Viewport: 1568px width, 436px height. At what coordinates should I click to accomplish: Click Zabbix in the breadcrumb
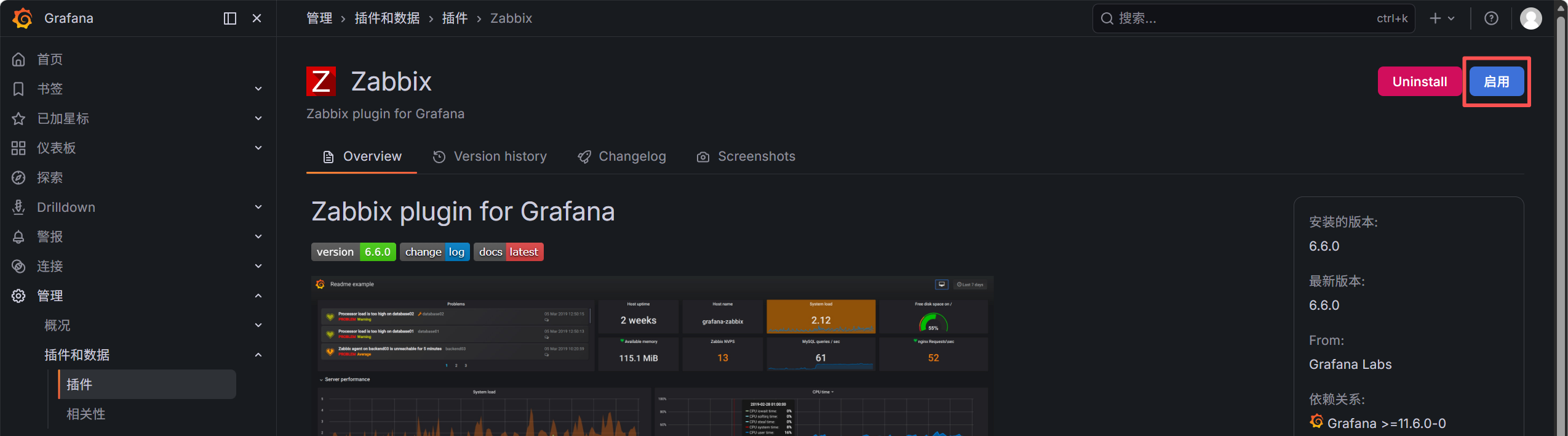pos(511,18)
